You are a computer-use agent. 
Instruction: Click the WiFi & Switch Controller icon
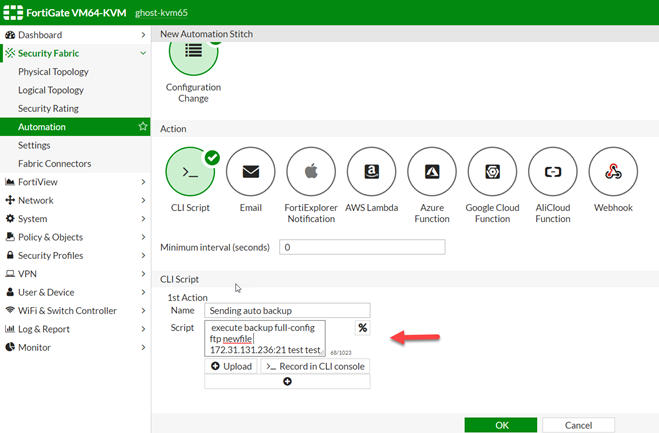[10, 310]
